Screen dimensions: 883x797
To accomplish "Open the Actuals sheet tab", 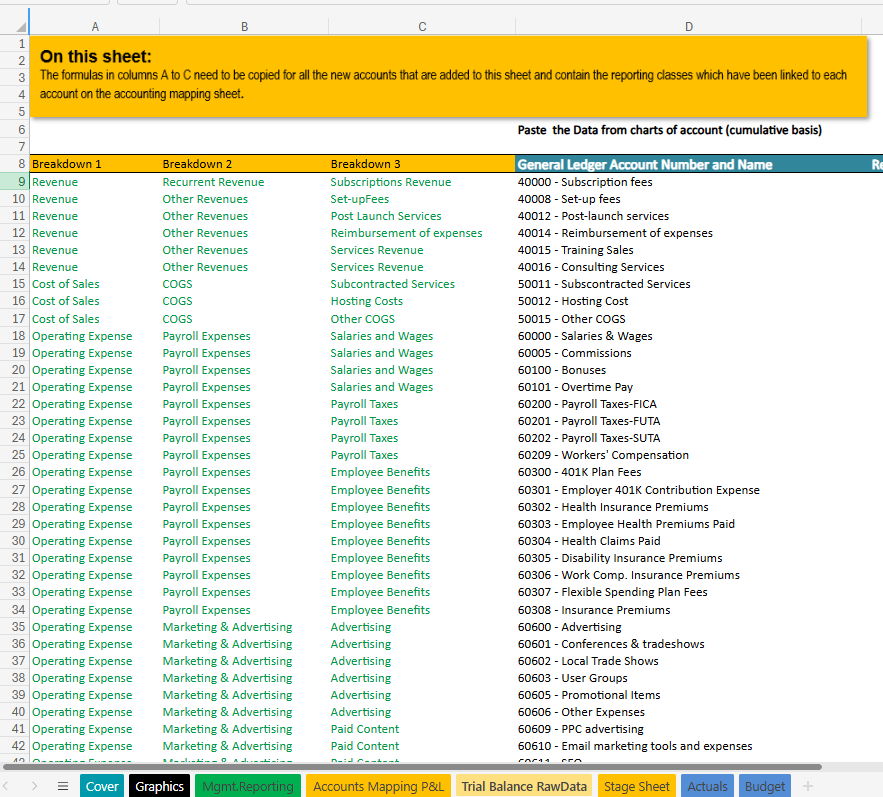I will click(707, 786).
